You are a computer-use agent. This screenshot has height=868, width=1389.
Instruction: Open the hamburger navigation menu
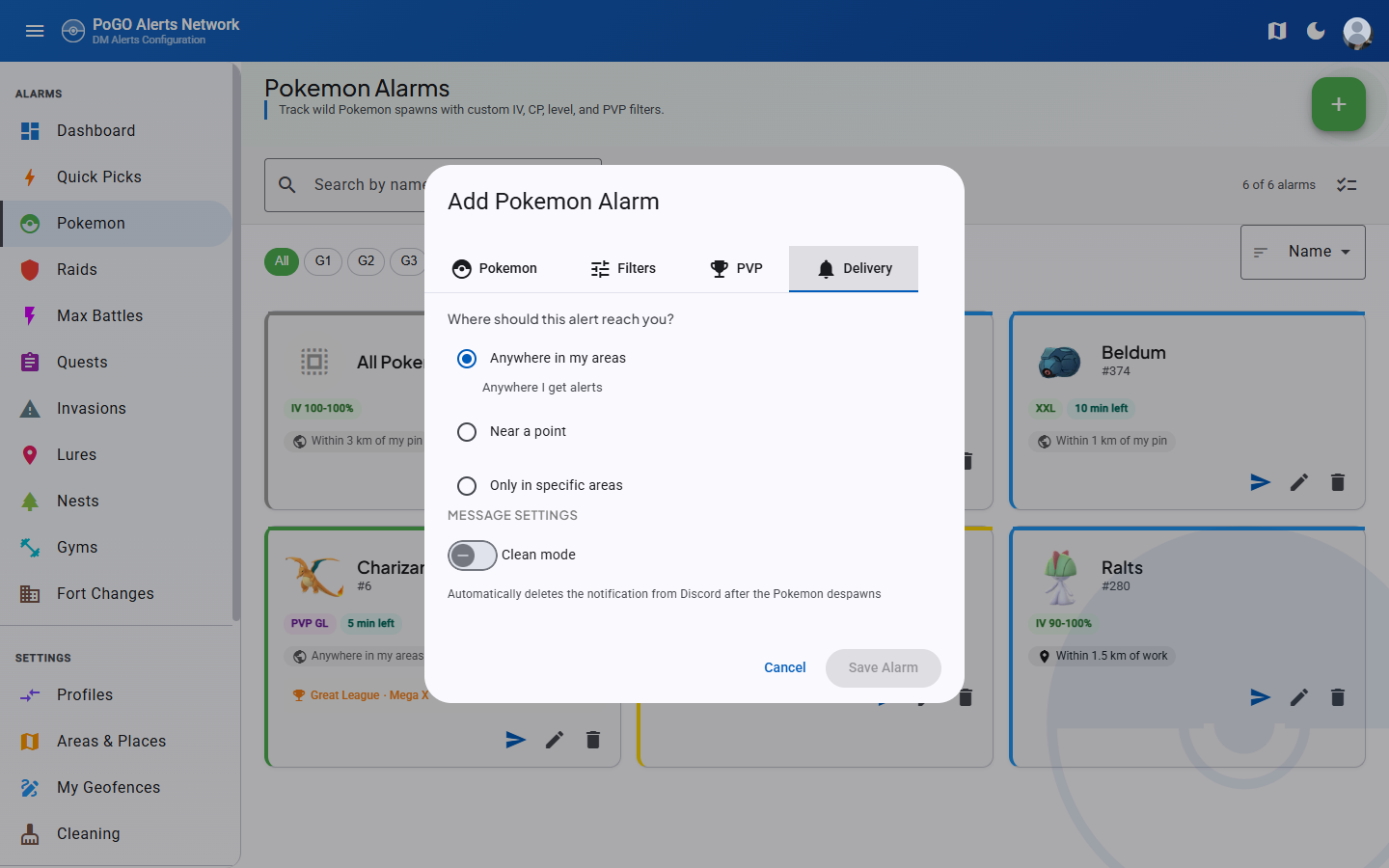tap(35, 31)
